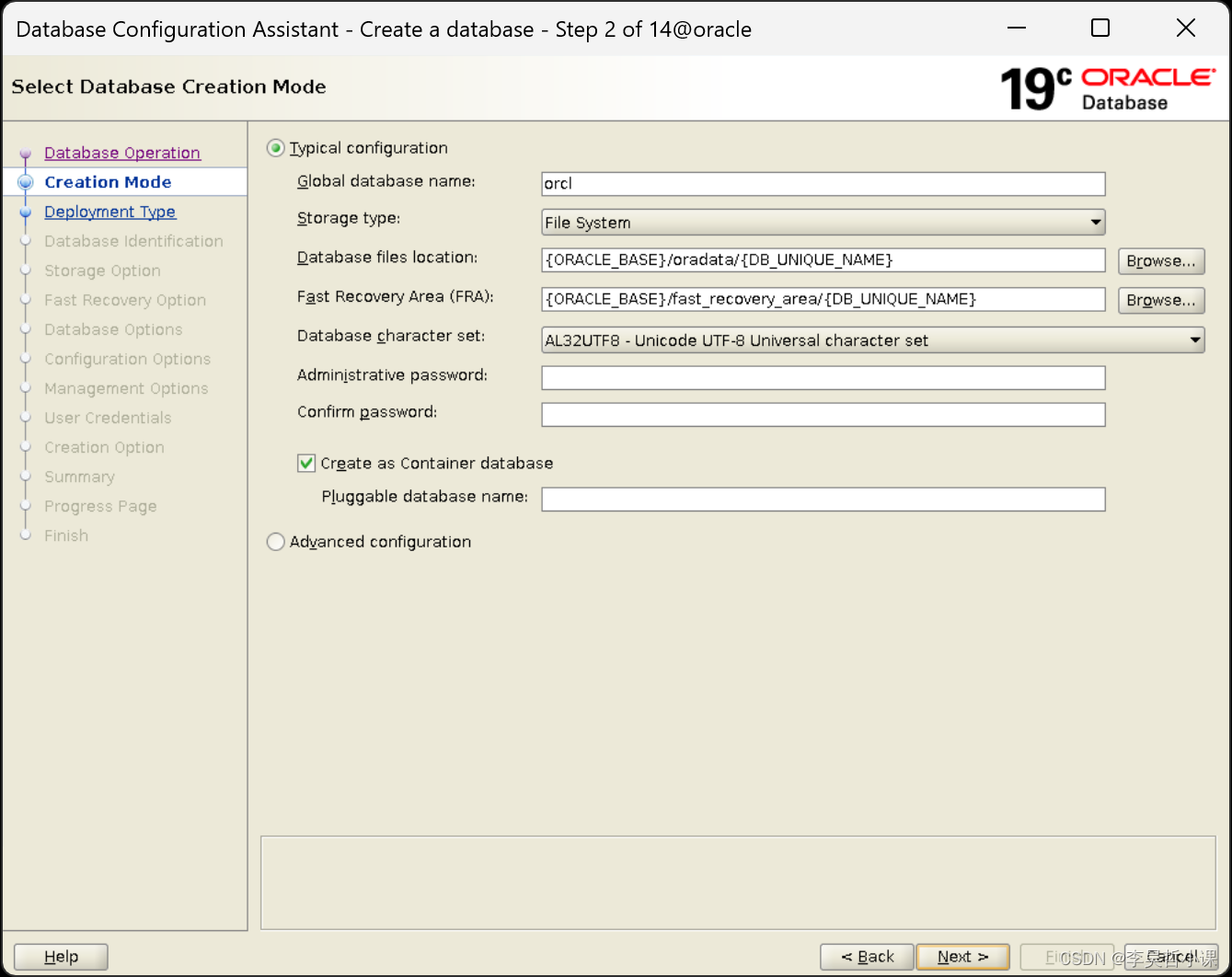Click Management Options step label

[126, 388]
